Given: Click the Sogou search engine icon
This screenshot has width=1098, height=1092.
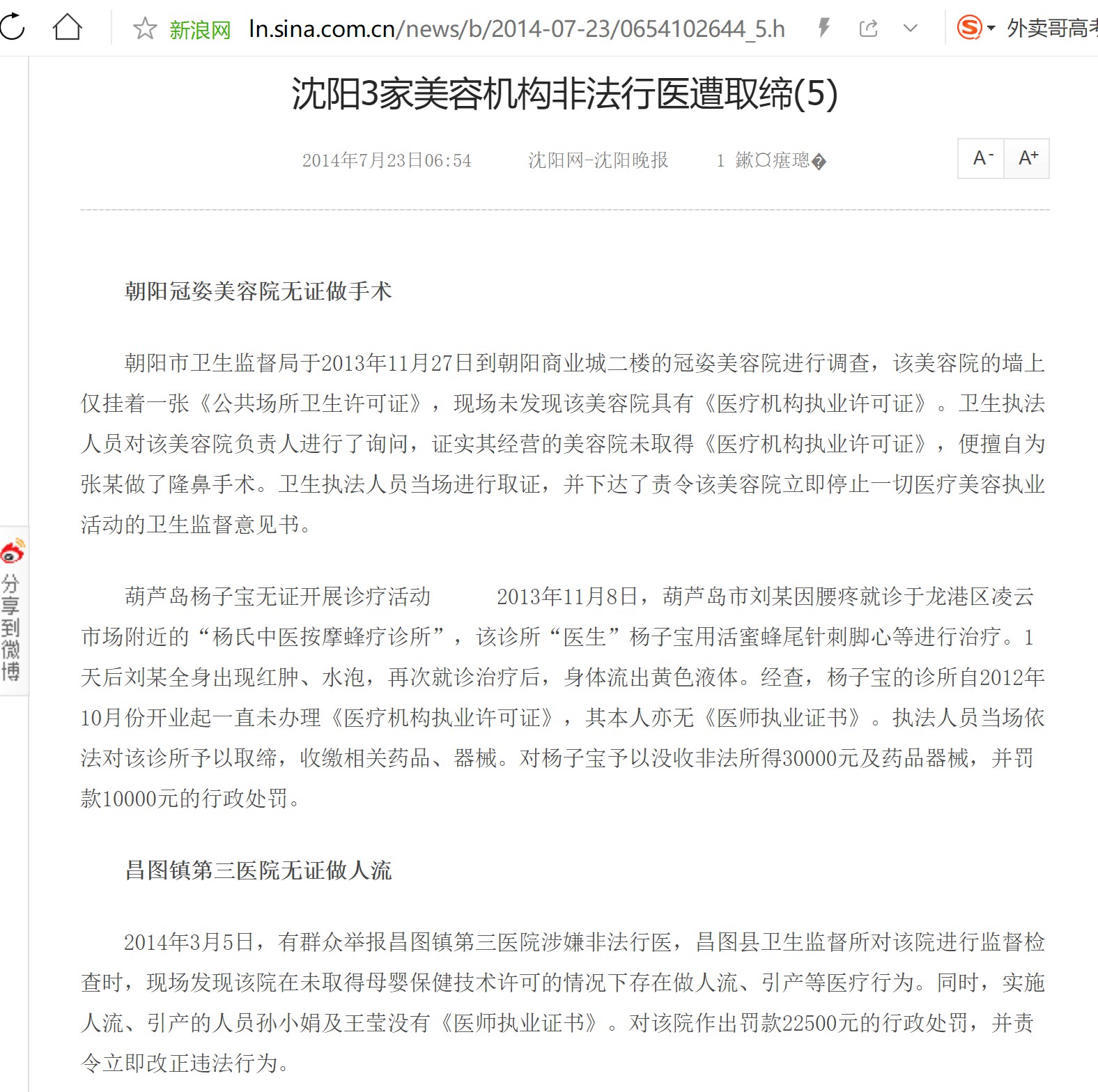Looking at the screenshot, I should (969, 28).
